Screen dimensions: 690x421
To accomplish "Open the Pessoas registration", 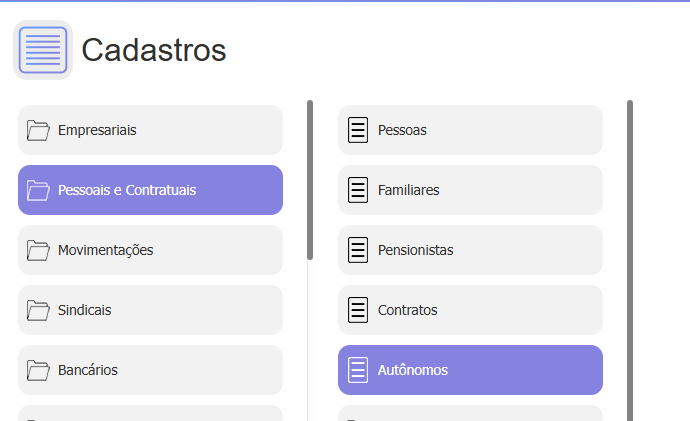I will (x=470, y=130).
